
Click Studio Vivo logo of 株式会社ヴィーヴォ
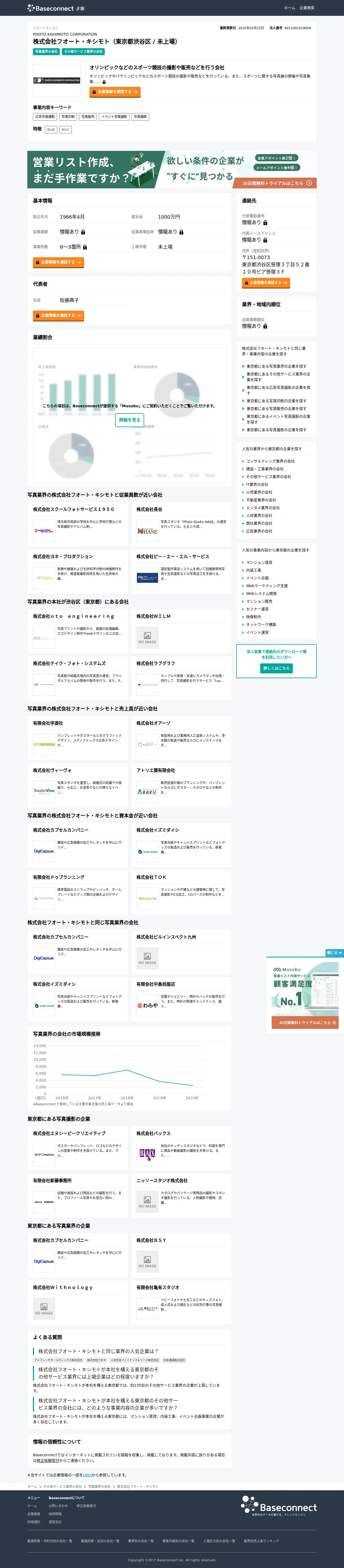point(44,791)
